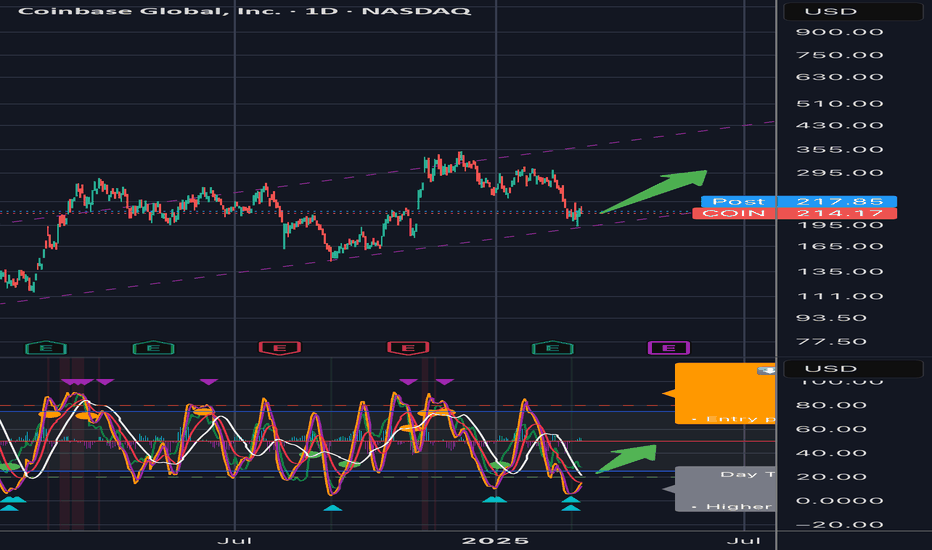Click the 135.00 price axis label
The height and width of the screenshot is (550, 932).
839,272
